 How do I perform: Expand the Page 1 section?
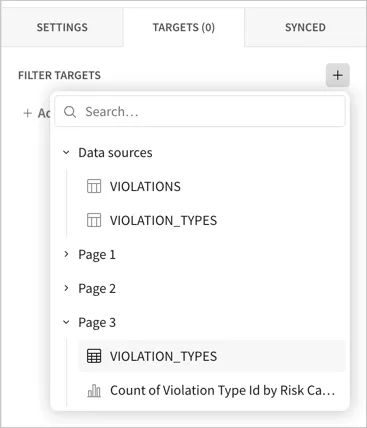pos(66,254)
